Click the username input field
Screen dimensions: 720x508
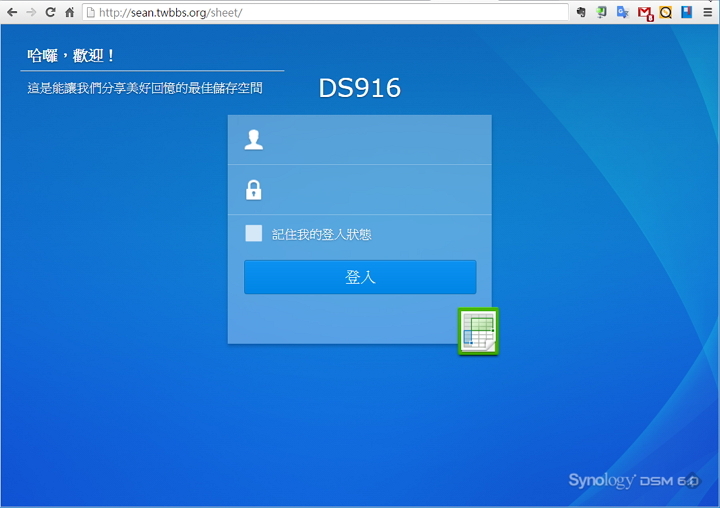click(360, 140)
